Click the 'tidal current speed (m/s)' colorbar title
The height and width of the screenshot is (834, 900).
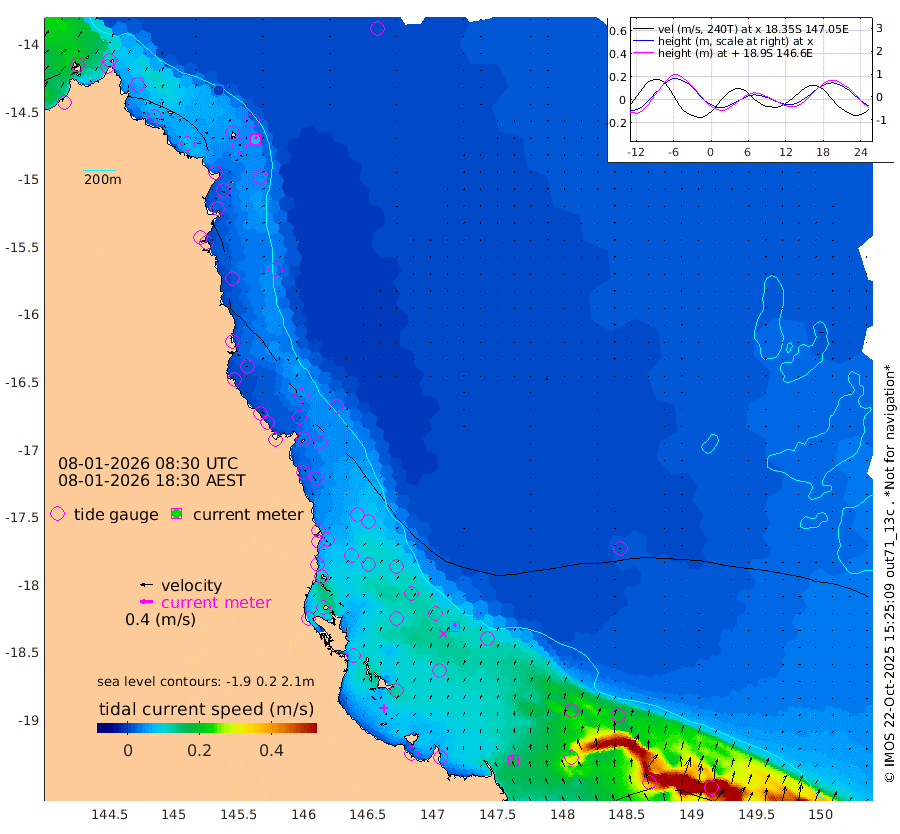click(x=207, y=709)
